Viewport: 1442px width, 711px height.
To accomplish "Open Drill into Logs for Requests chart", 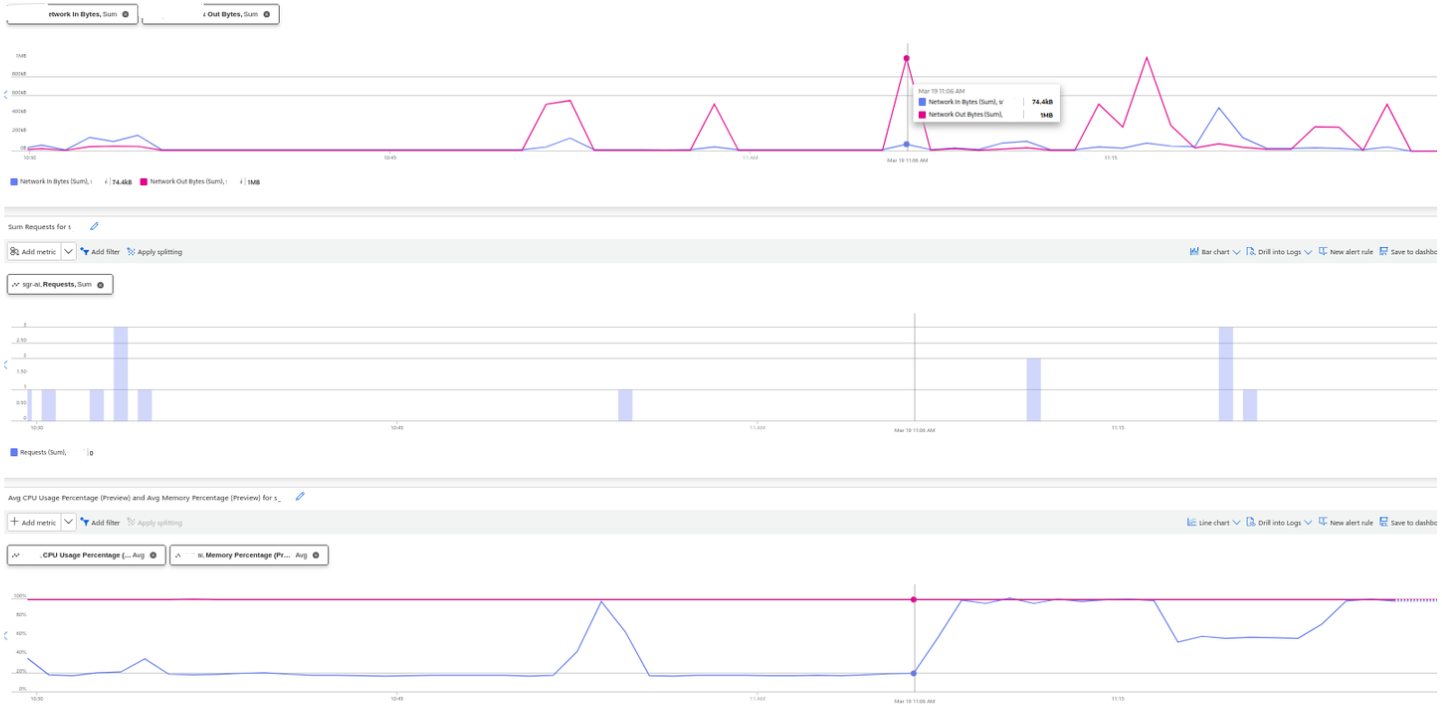I will coord(1277,251).
